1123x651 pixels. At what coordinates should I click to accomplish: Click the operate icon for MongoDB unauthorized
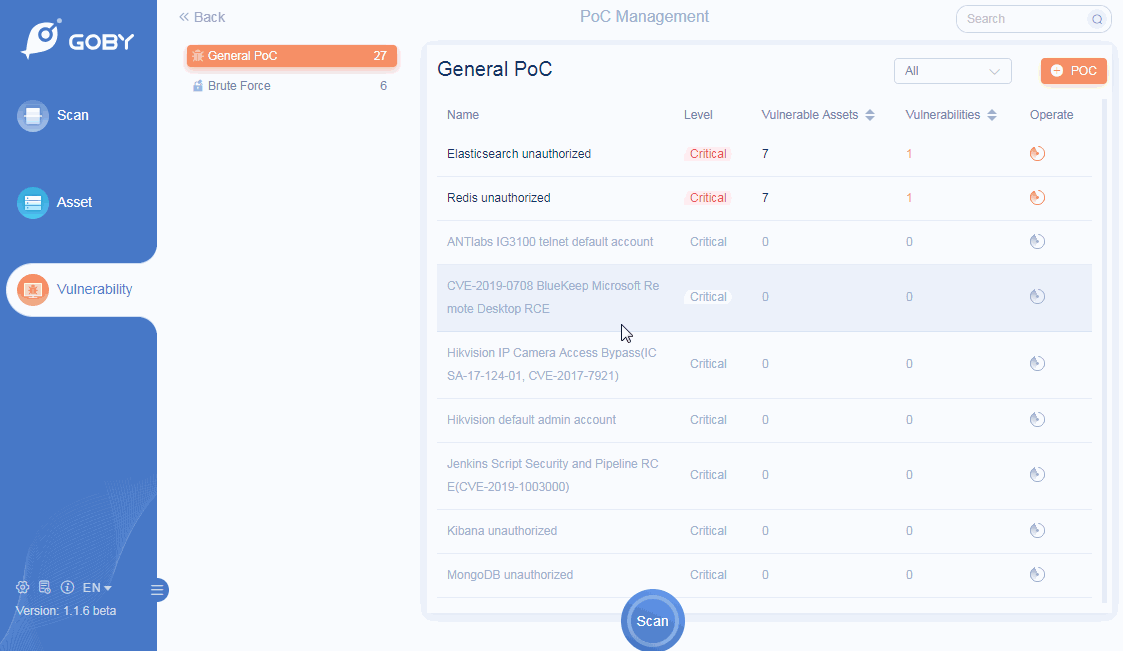1037,575
